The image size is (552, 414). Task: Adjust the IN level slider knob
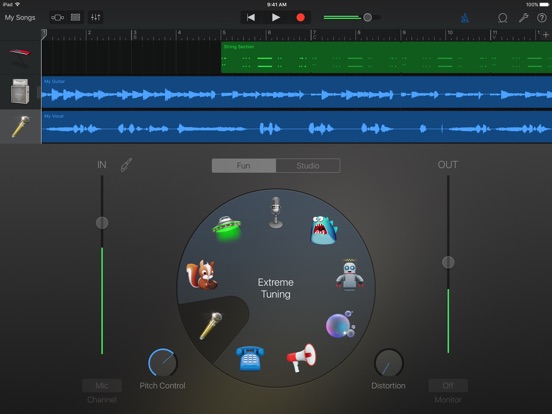click(x=102, y=222)
